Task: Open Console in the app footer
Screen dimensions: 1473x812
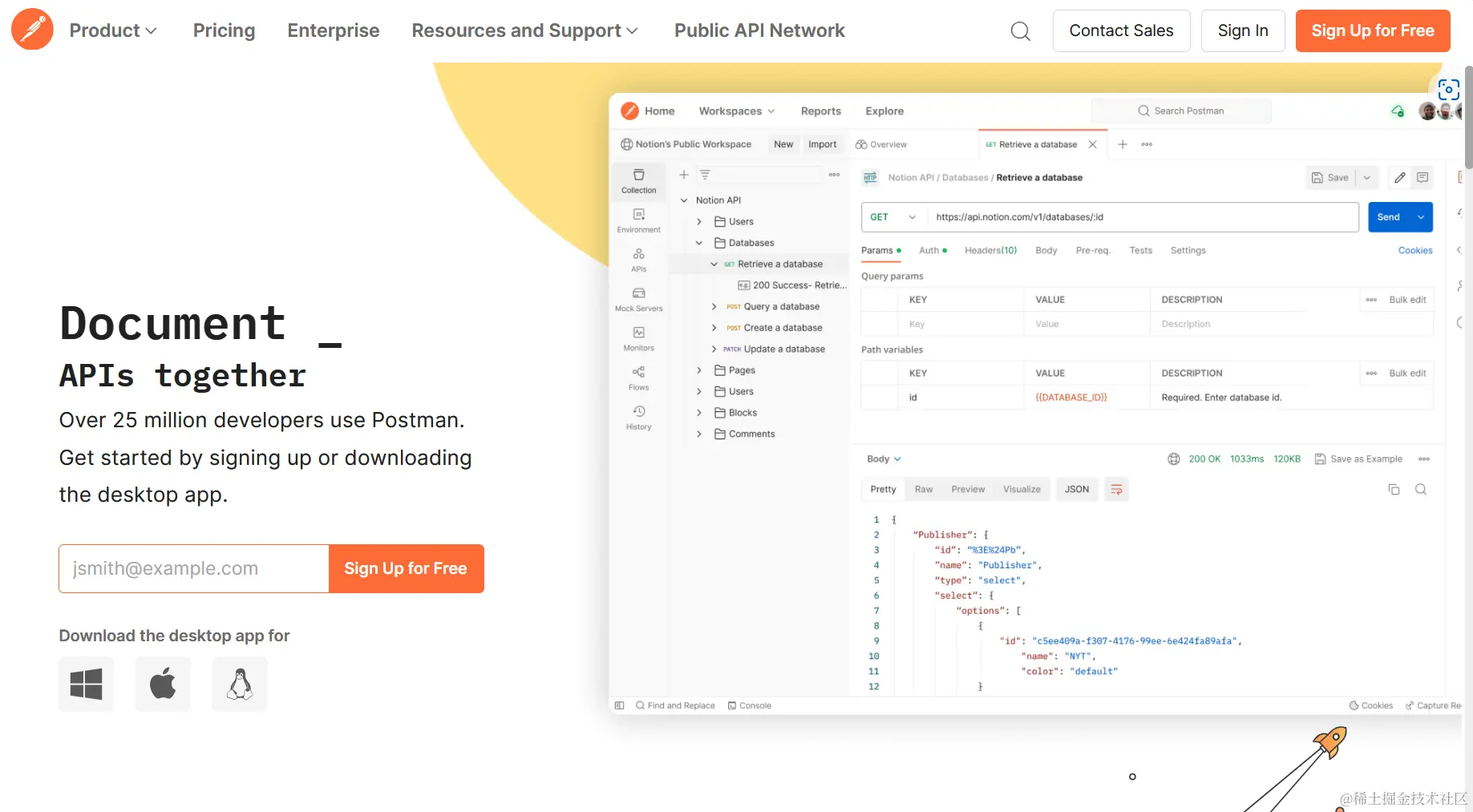Action: [x=749, y=705]
